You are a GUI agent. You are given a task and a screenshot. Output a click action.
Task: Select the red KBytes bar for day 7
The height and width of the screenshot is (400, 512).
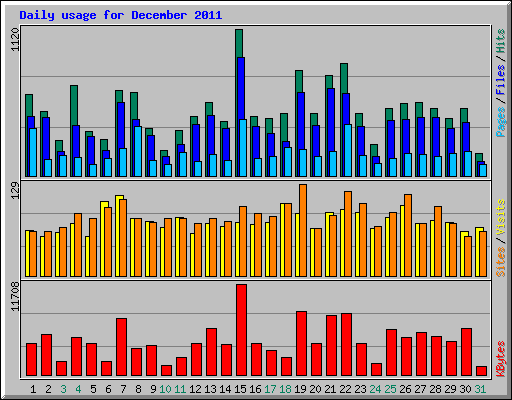click(x=122, y=347)
